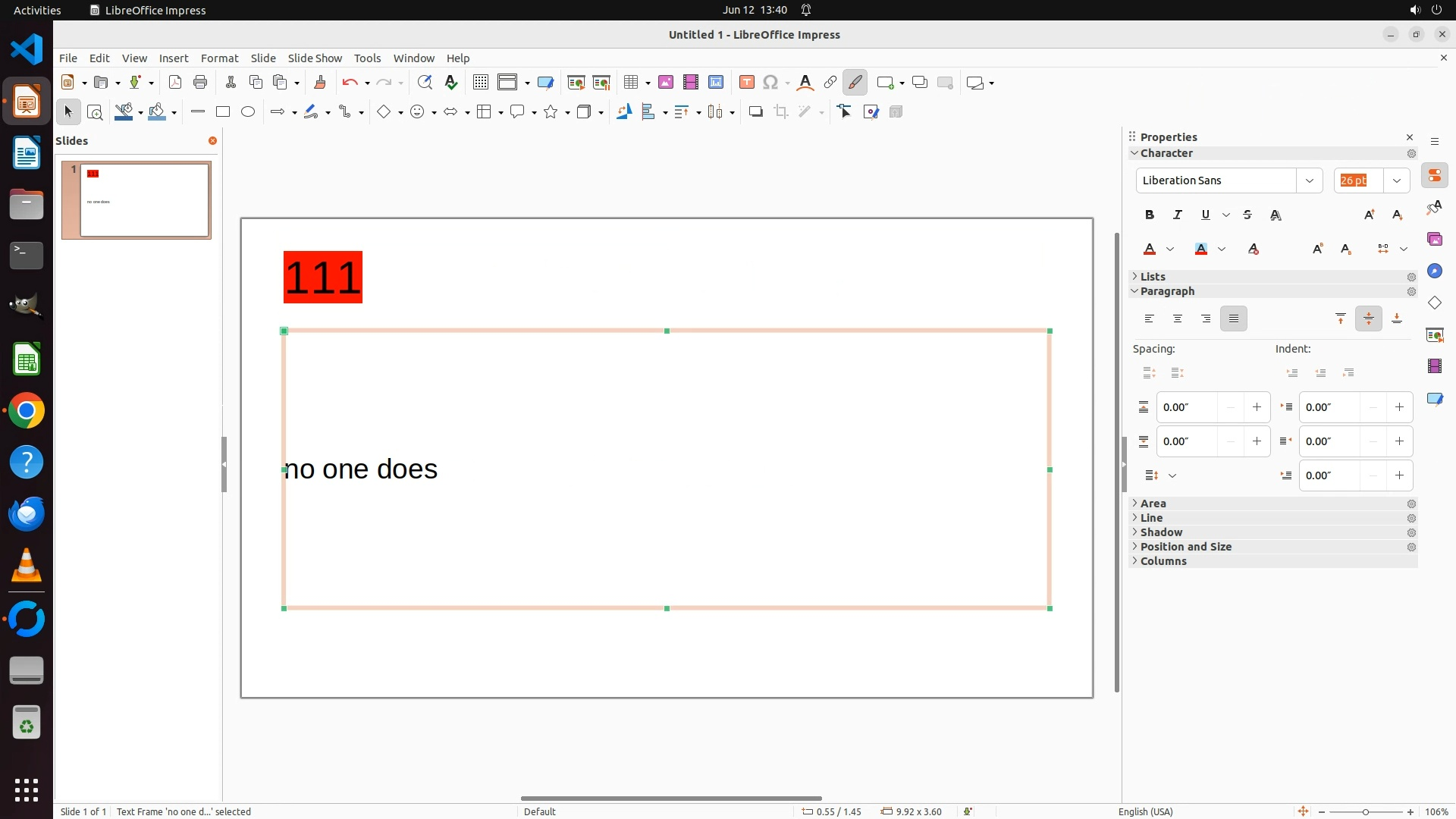Click the Shadow toolbar icon

pyautogui.click(x=755, y=112)
